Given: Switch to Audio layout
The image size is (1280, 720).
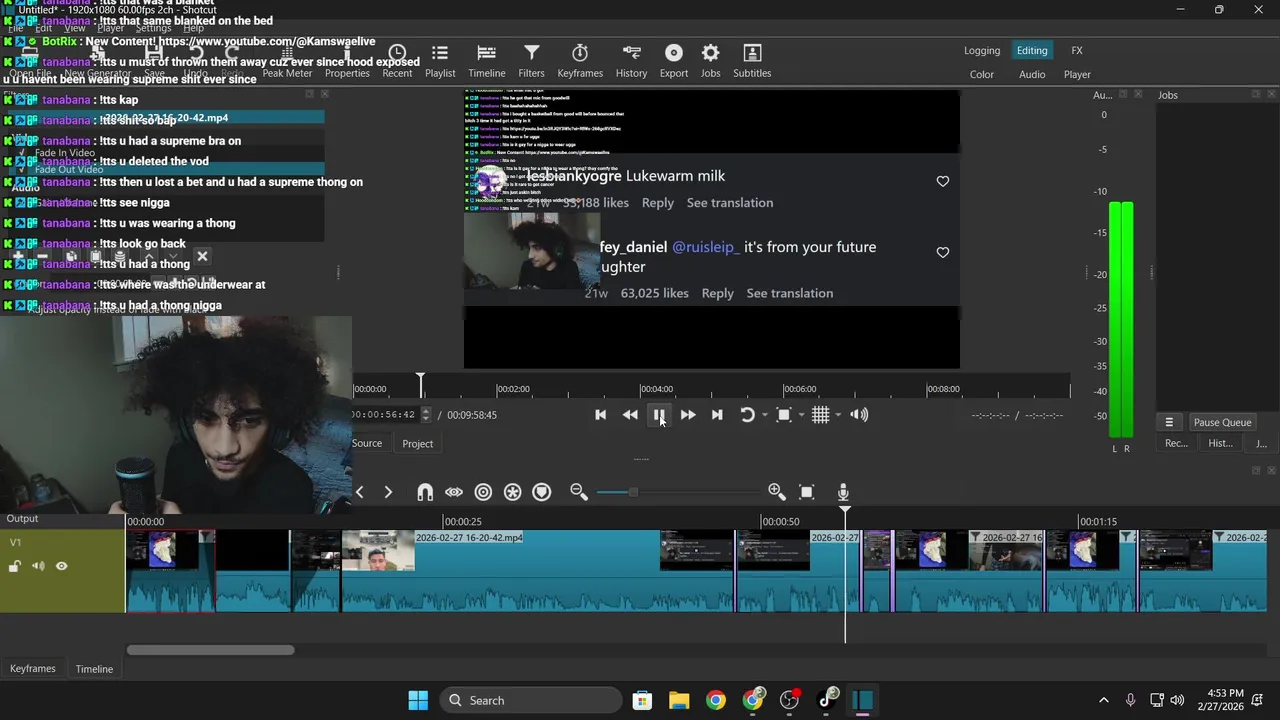Looking at the screenshot, I should click(1032, 75).
